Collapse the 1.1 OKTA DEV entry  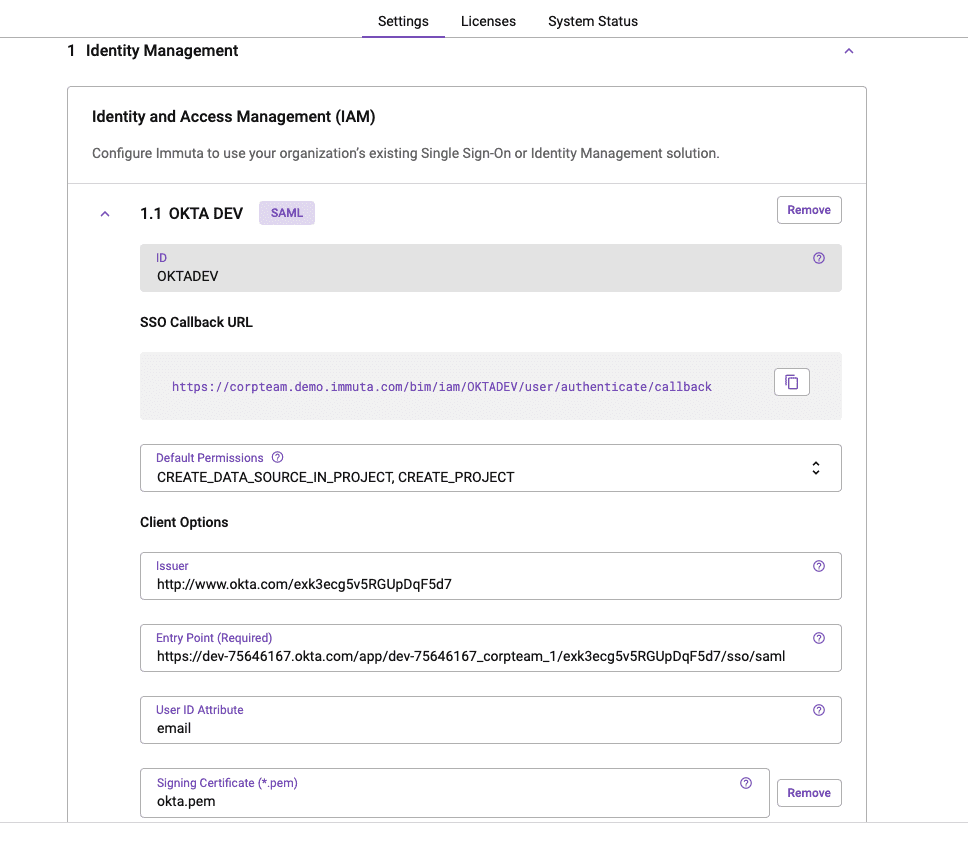pyautogui.click(x=105, y=214)
